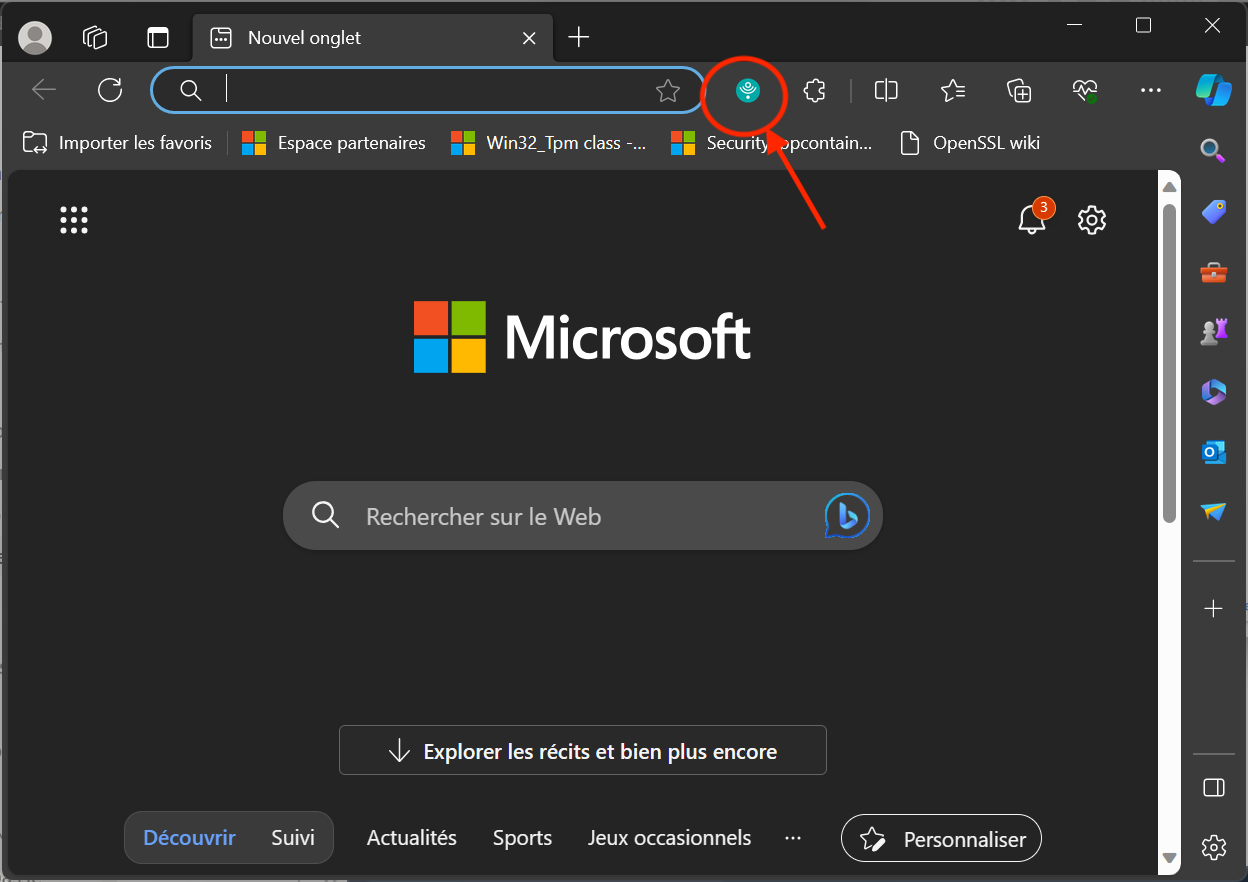The image size is (1248, 882).
Task: Add this page to favorites star
Action: pyautogui.click(x=667, y=91)
